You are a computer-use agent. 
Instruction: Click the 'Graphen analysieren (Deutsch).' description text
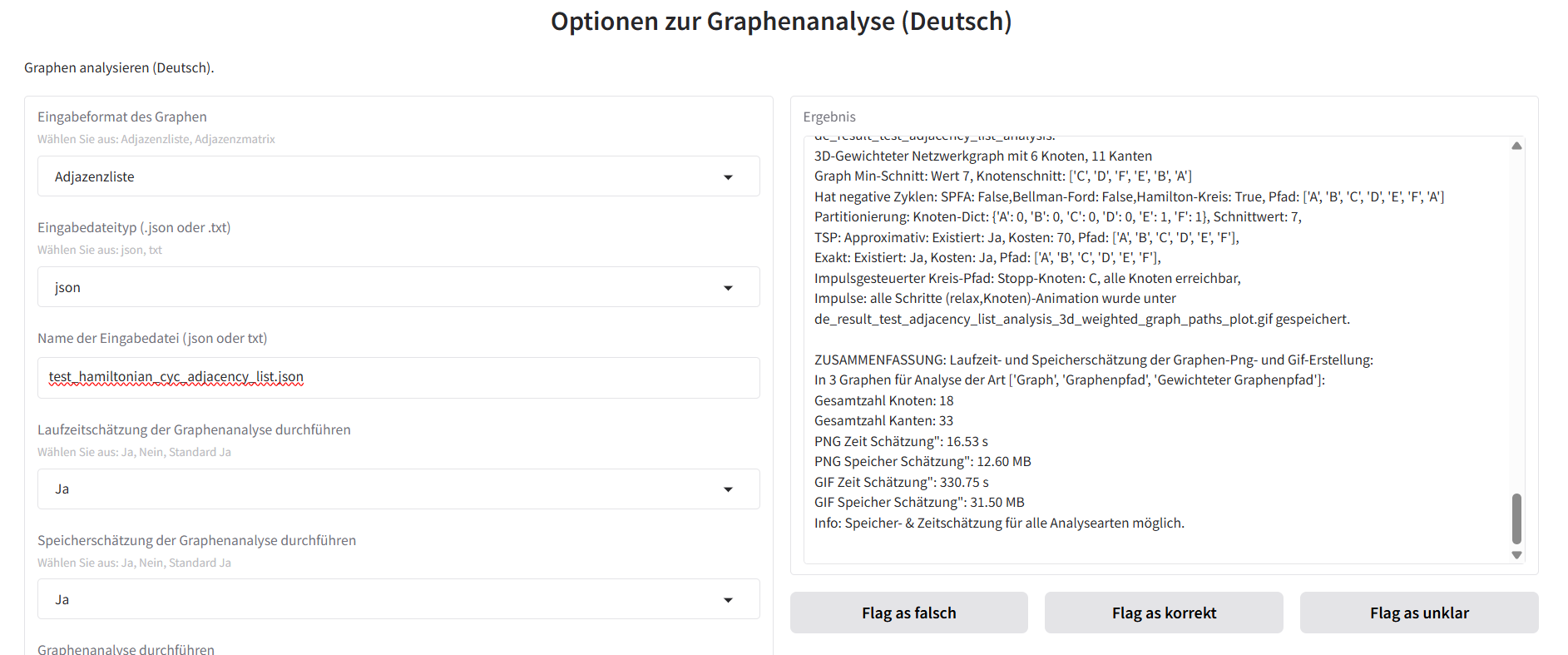click(x=119, y=67)
